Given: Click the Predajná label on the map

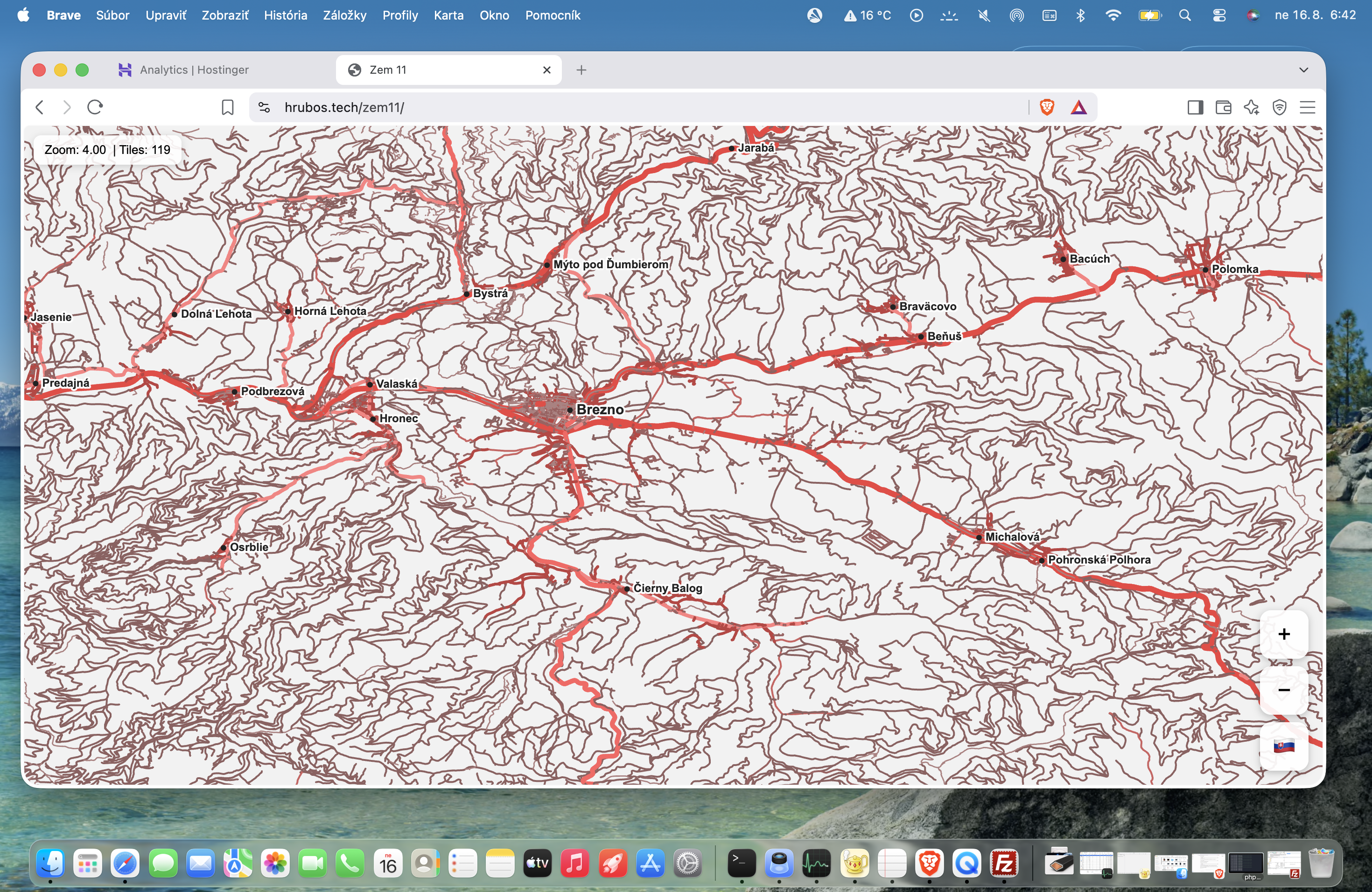Looking at the screenshot, I should [66, 383].
